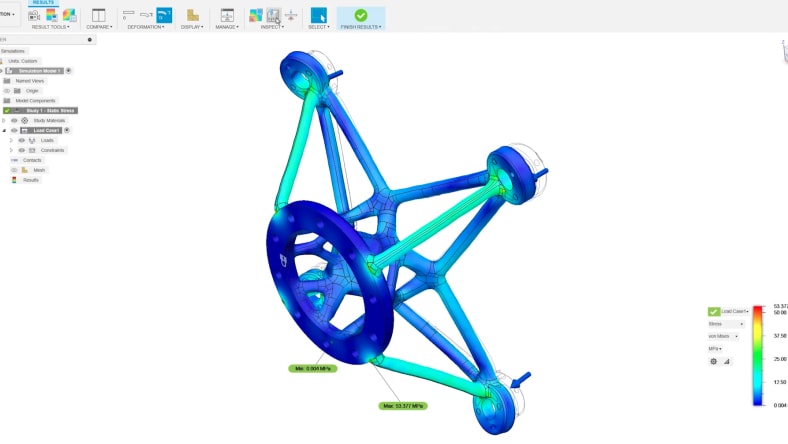This screenshot has height=444, width=788.
Task: Click the Named Views folder icon
Action: pos(7,81)
